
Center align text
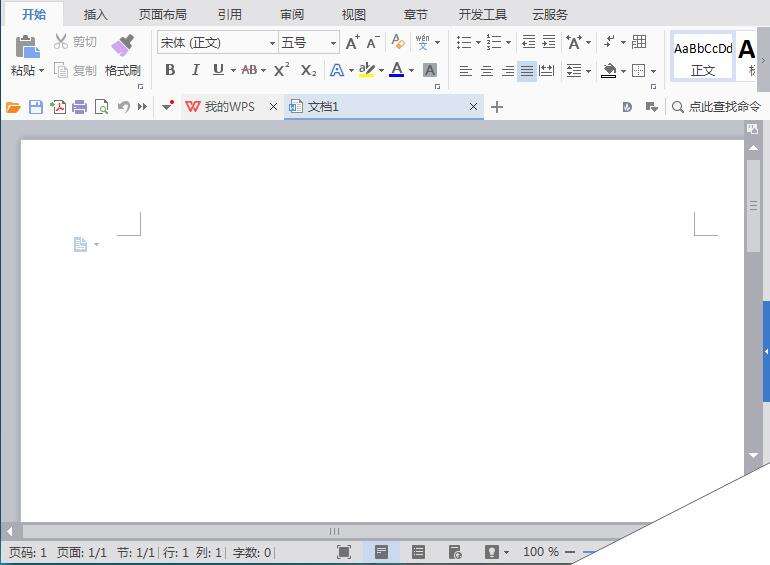point(487,71)
